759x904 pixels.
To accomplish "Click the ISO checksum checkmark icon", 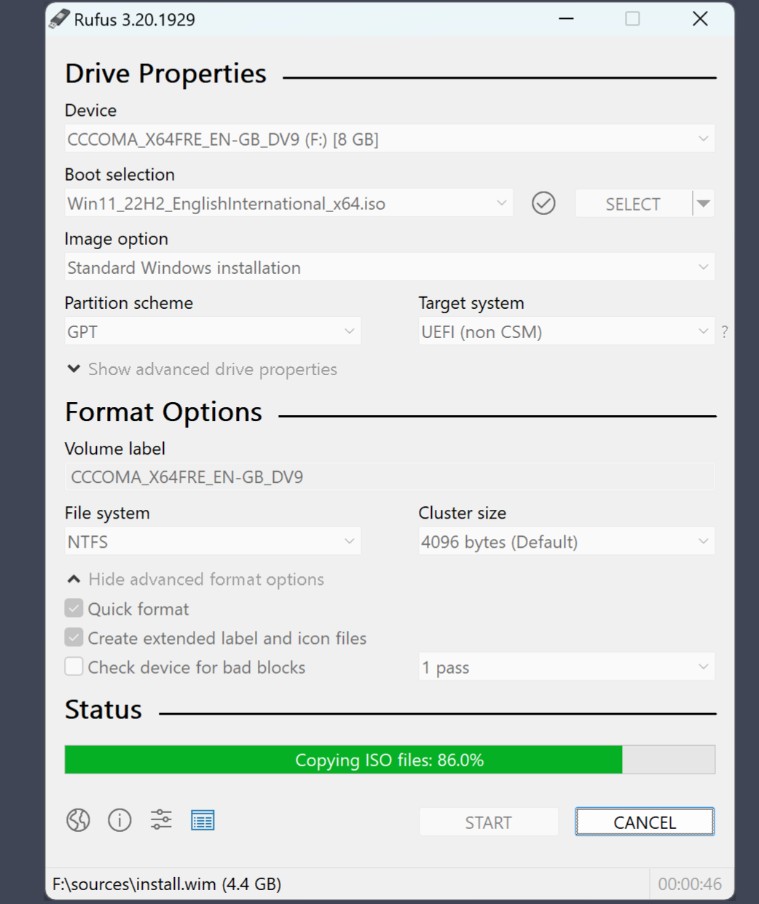I will [x=543, y=203].
